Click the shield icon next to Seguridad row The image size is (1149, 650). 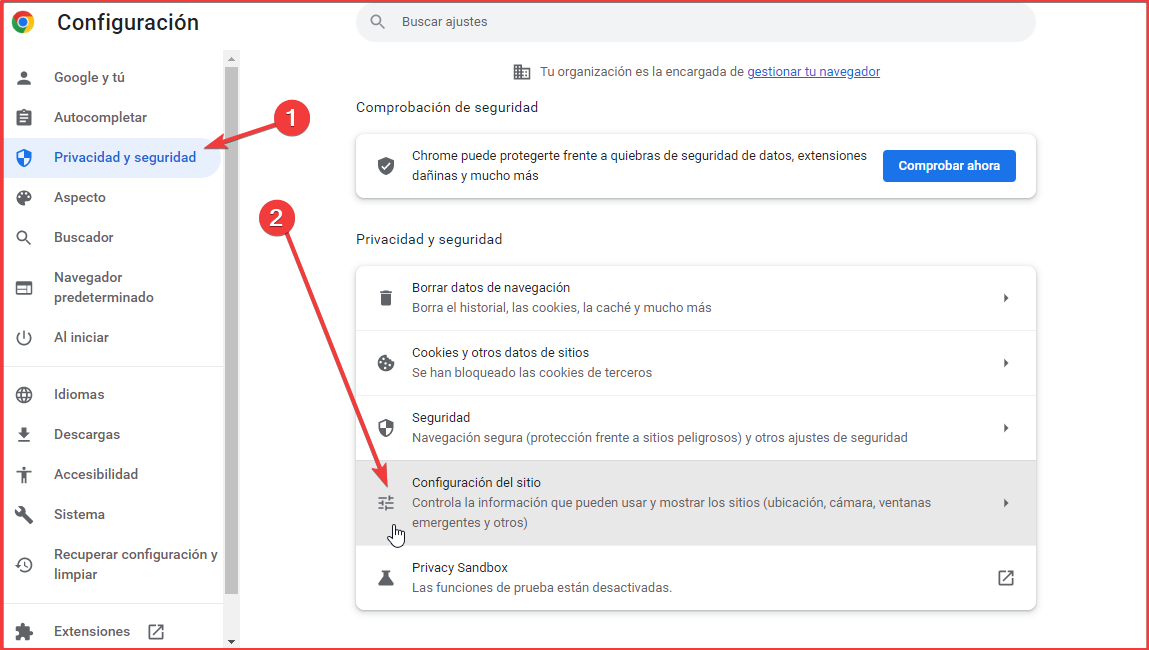coord(385,427)
